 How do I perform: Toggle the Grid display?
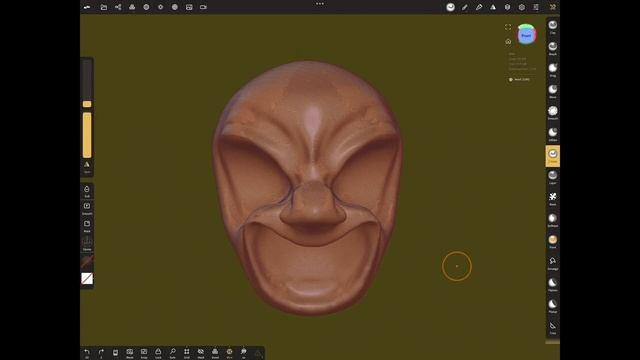187,353
